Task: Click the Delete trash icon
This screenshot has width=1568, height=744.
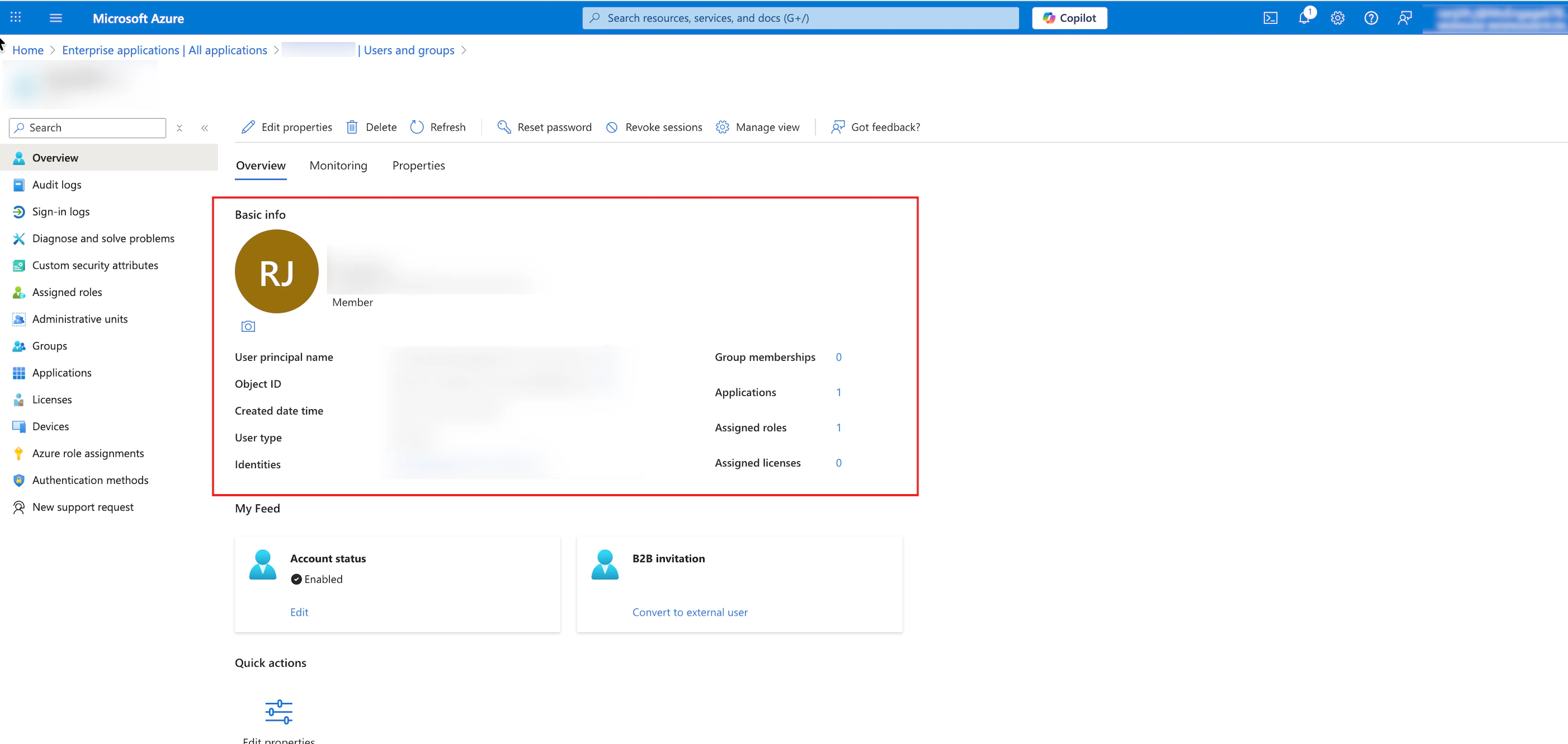Action: 352,127
